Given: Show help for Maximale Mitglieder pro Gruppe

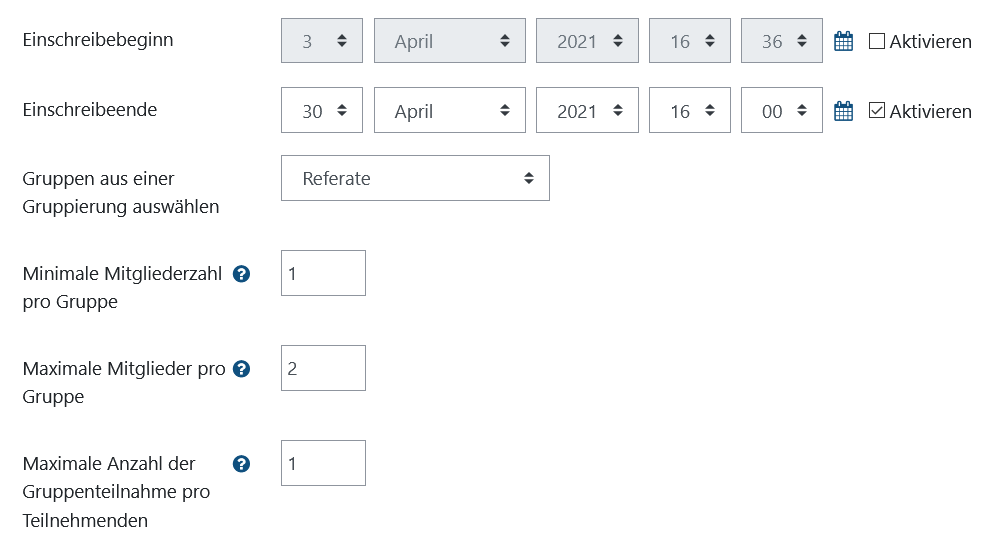Looking at the screenshot, I should coord(241,369).
